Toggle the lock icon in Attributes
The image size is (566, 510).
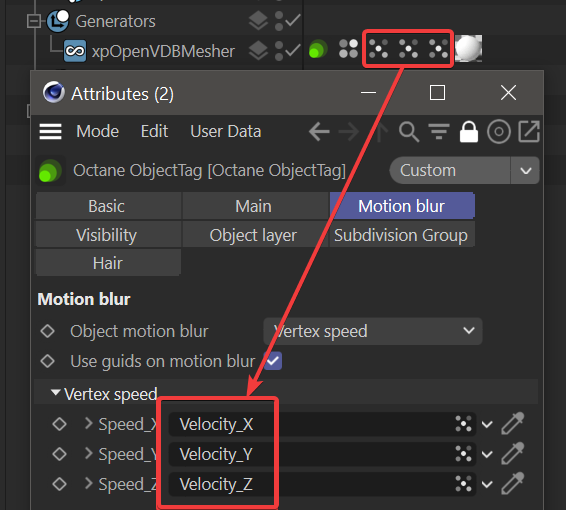(469, 132)
